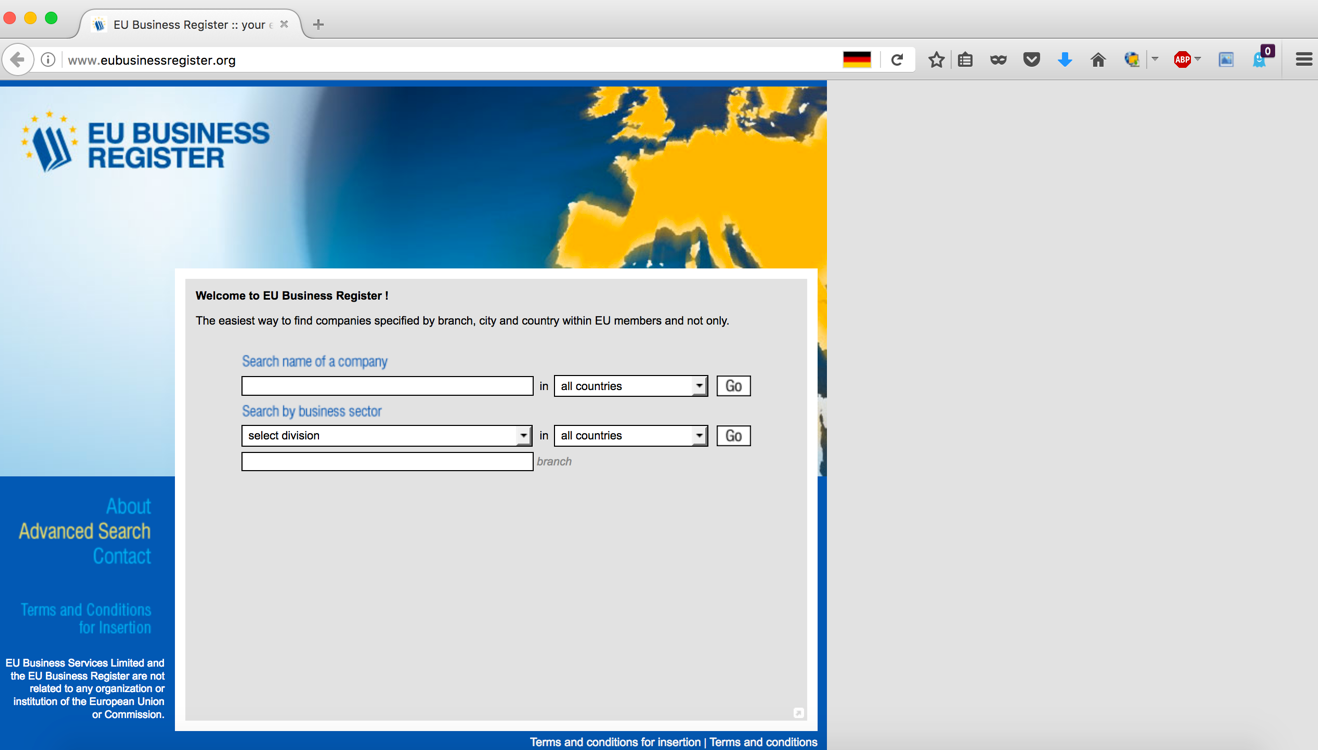Click the globe extension icon
1318x750 pixels.
pos(1132,60)
